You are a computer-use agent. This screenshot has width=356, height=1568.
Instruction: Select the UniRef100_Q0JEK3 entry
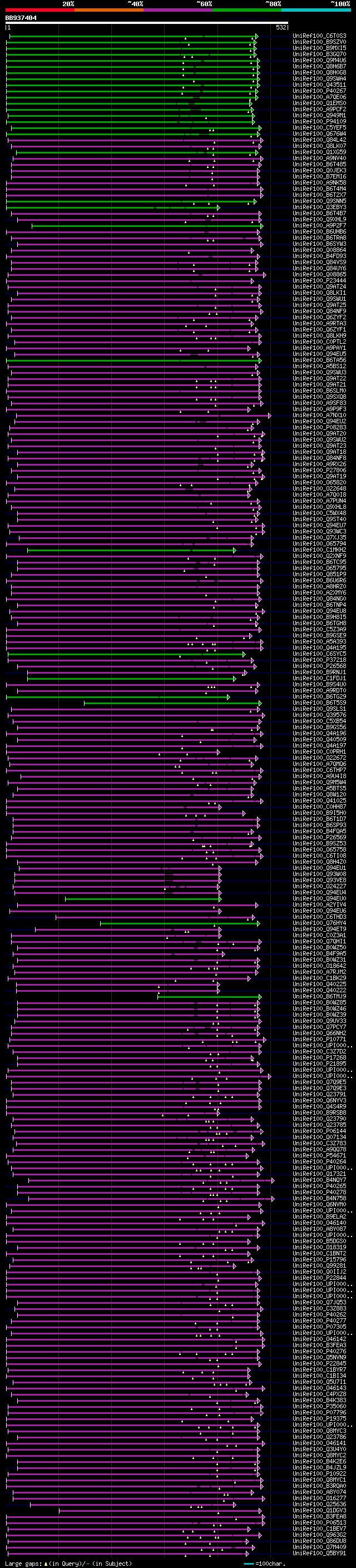(x=319, y=170)
